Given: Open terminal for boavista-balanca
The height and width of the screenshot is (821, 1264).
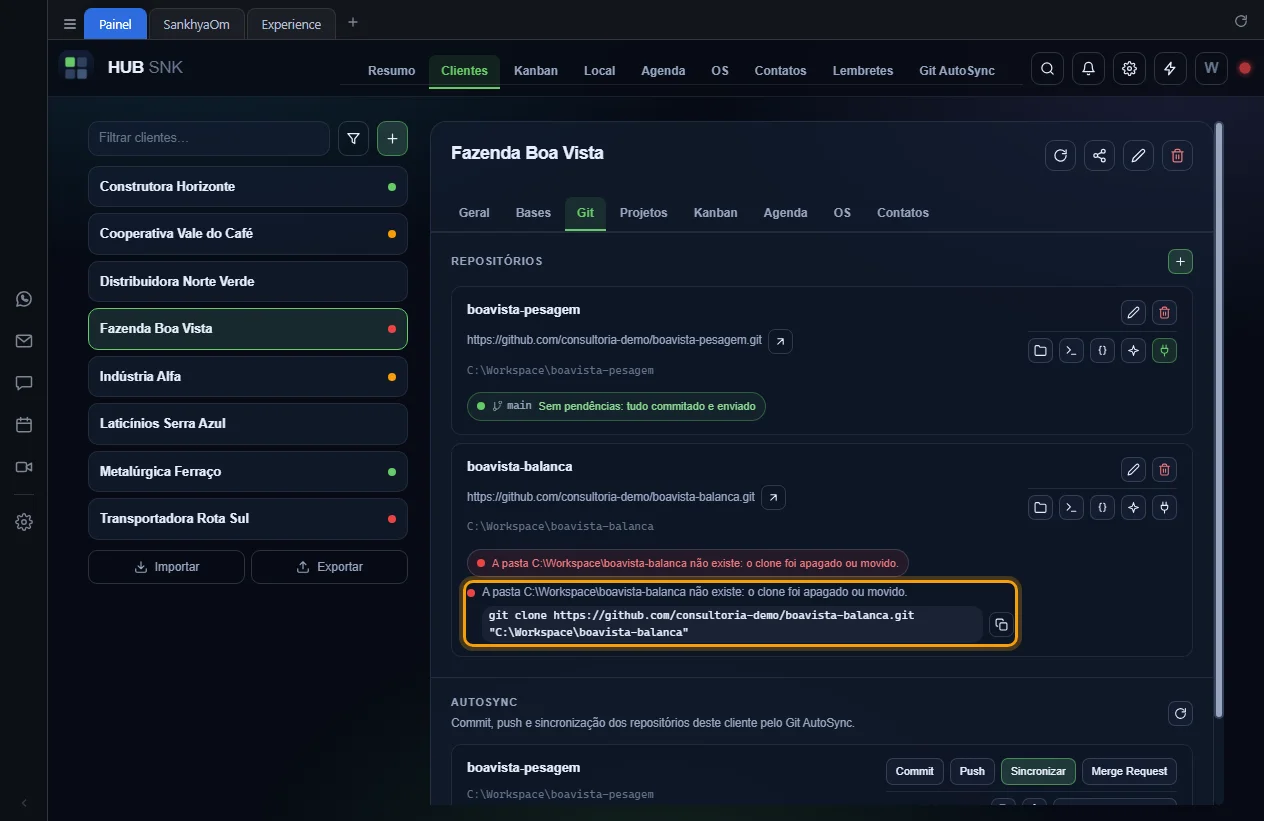Looking at the screenshot, I should (1071, 507).
